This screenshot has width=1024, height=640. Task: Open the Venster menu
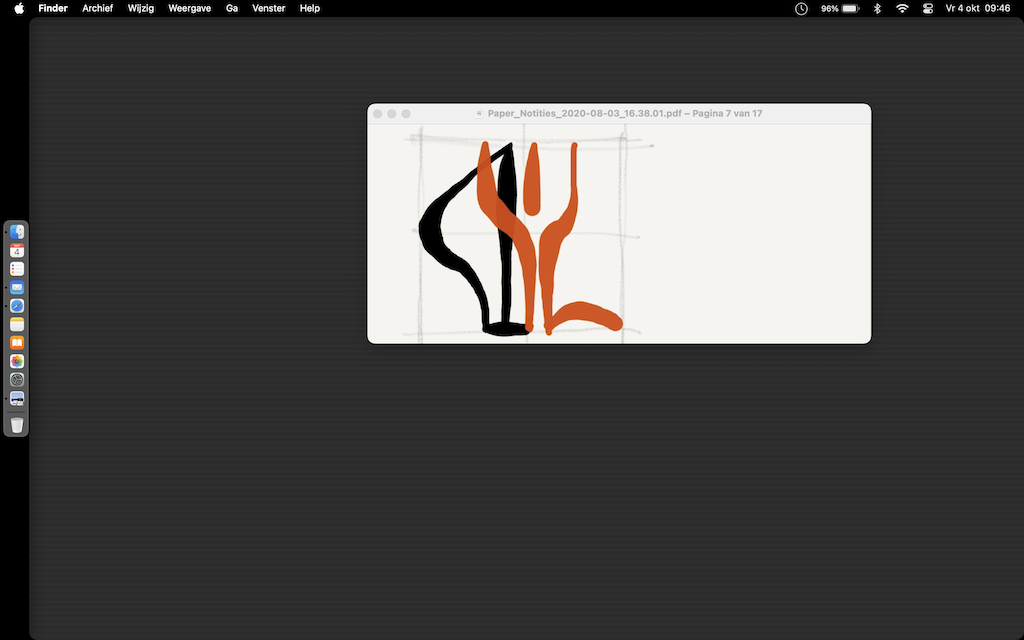pos(268,8)
